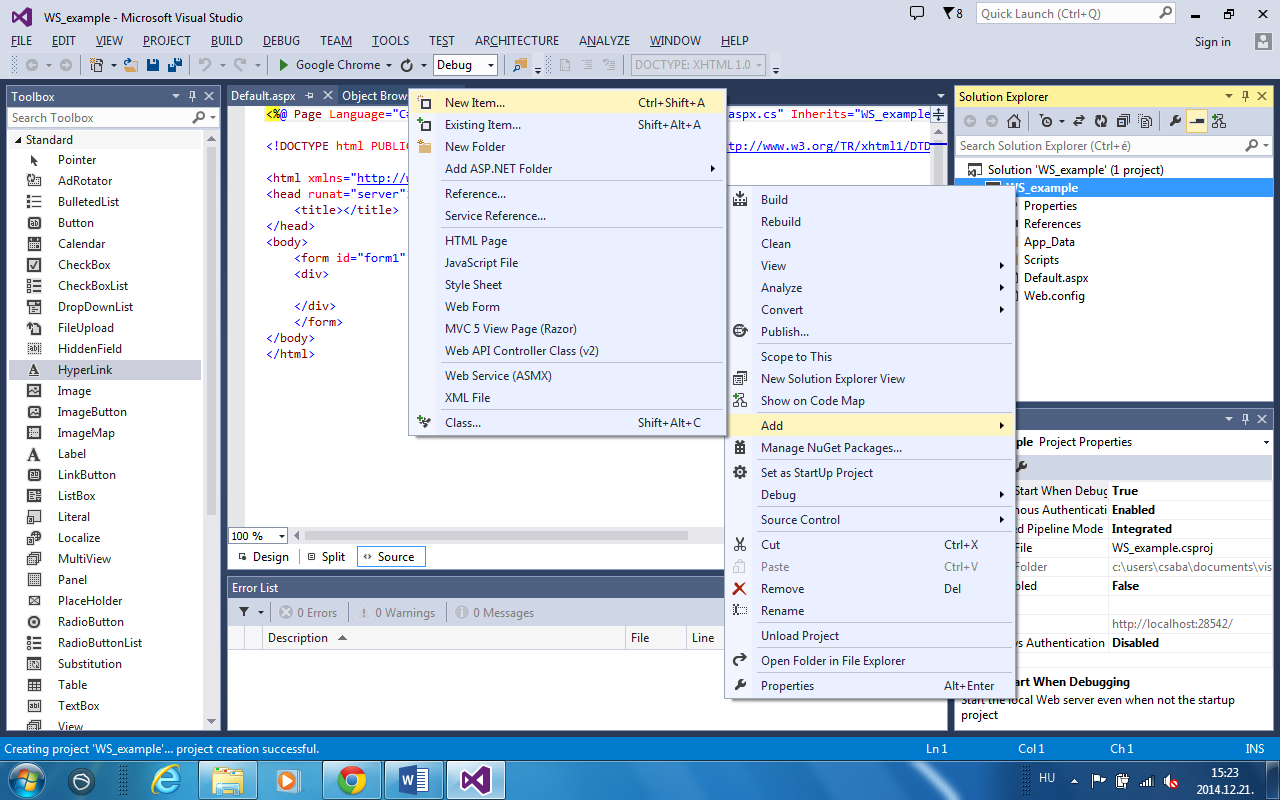Expand the Source Control submenu

coord(869,520)
